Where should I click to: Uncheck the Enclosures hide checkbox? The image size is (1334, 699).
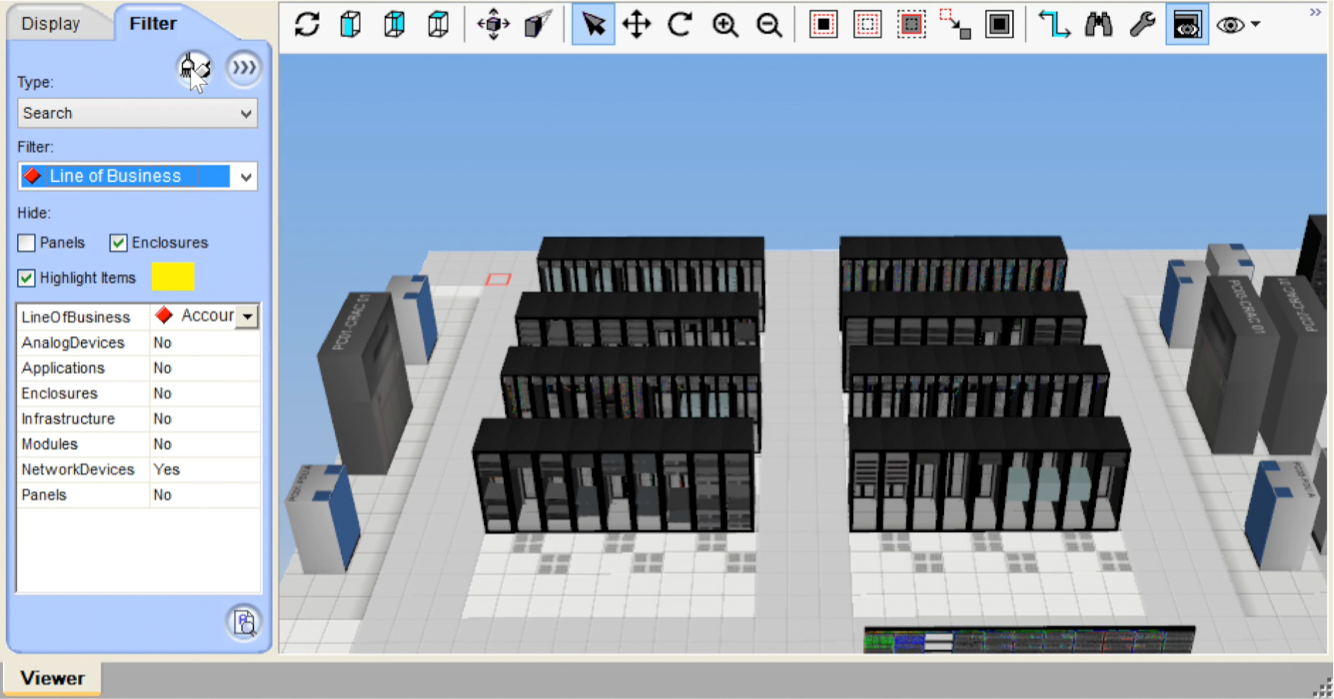(119, 243)
